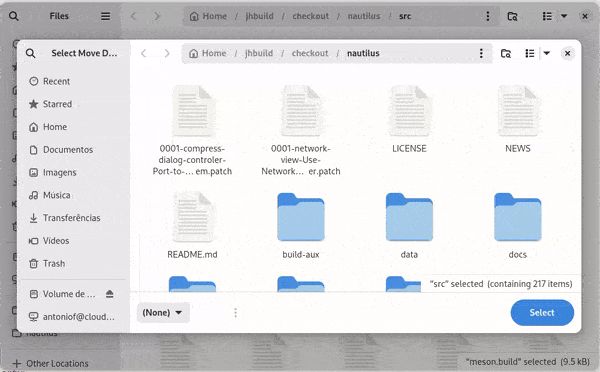
Task: Select the 0001-compress-dialog-controler patch file
Action: tap(192, 131)
